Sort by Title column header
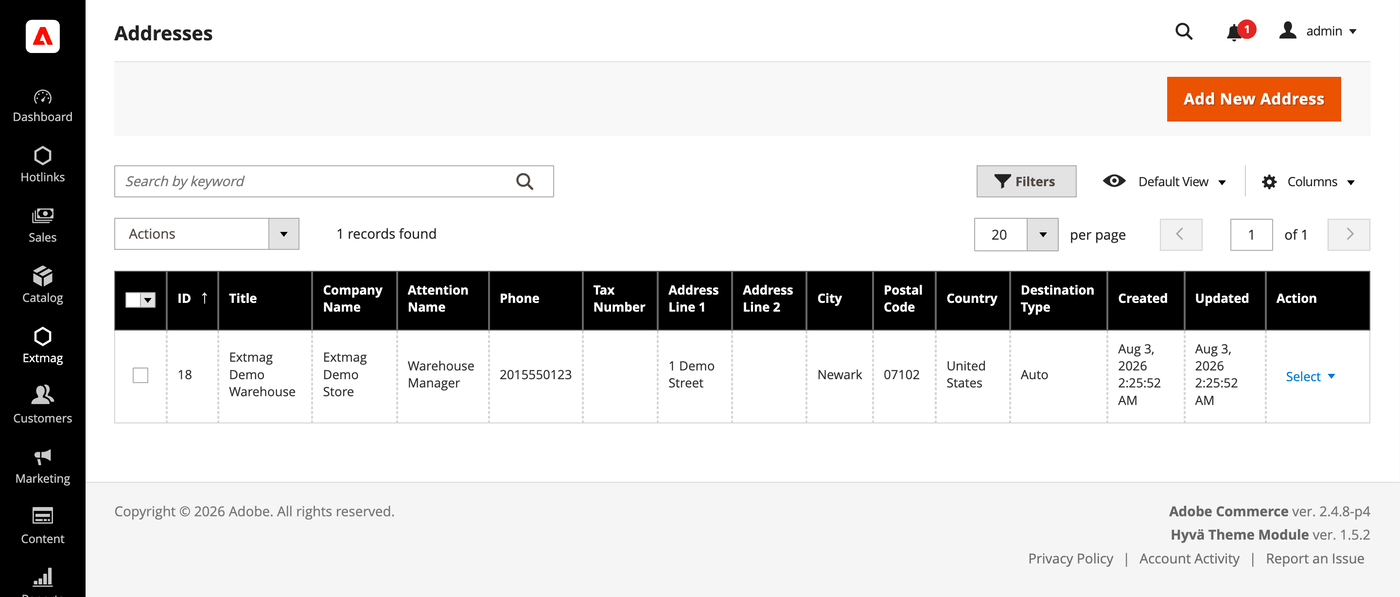 point(265,298)
